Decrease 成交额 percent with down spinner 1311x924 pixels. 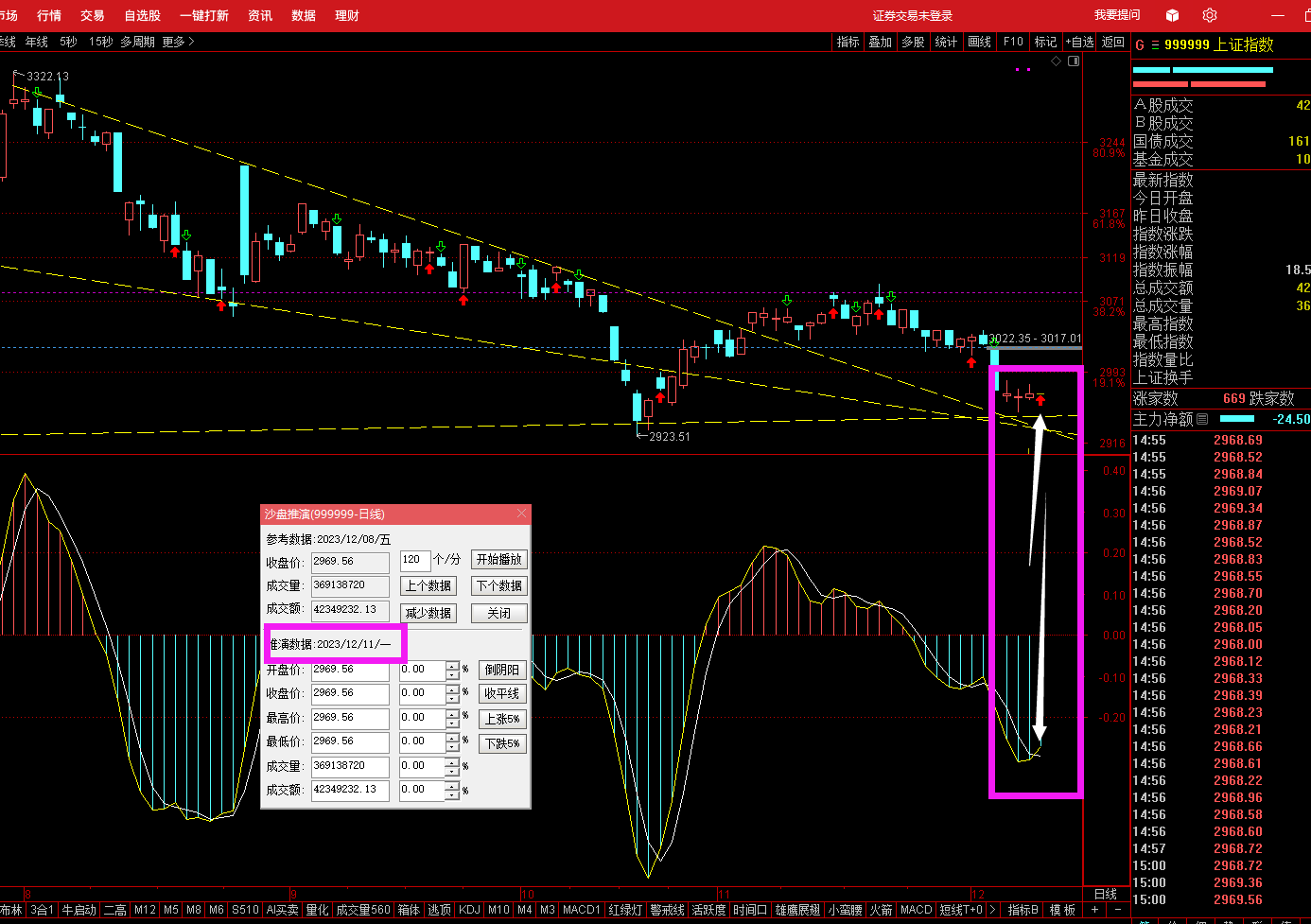pos(452,794)
